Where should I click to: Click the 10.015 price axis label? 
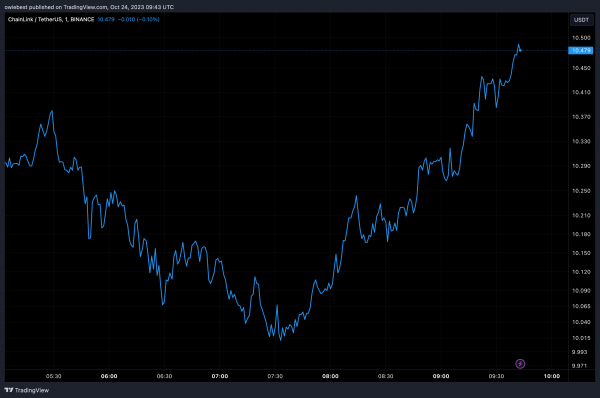tap(581, 338)
